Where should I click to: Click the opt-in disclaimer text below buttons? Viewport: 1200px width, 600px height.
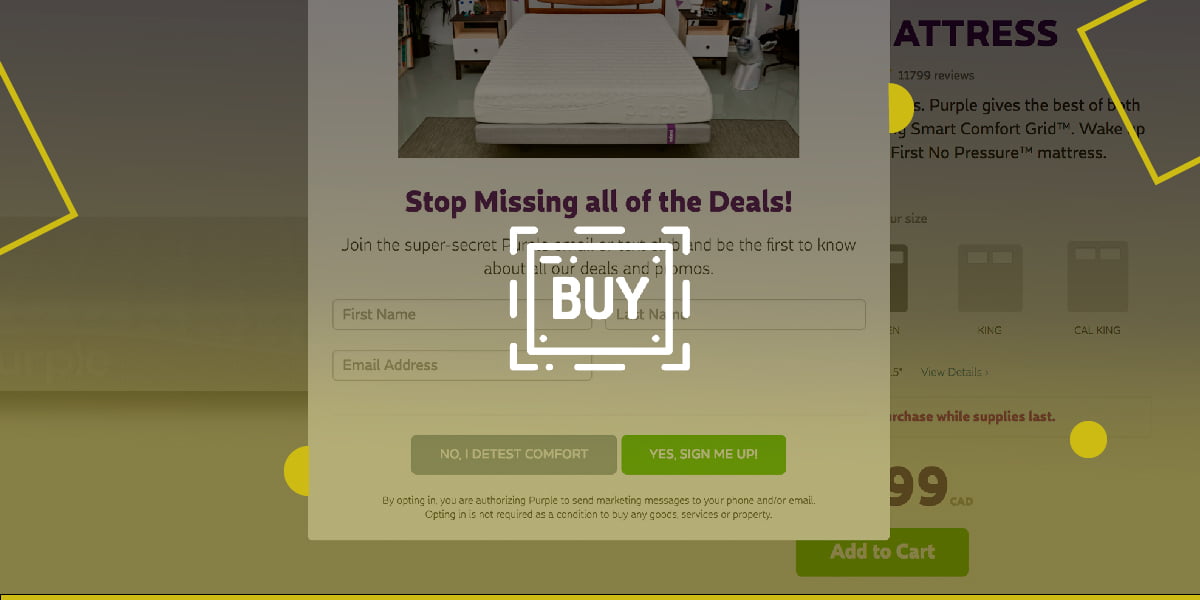[x=598, y=507]
